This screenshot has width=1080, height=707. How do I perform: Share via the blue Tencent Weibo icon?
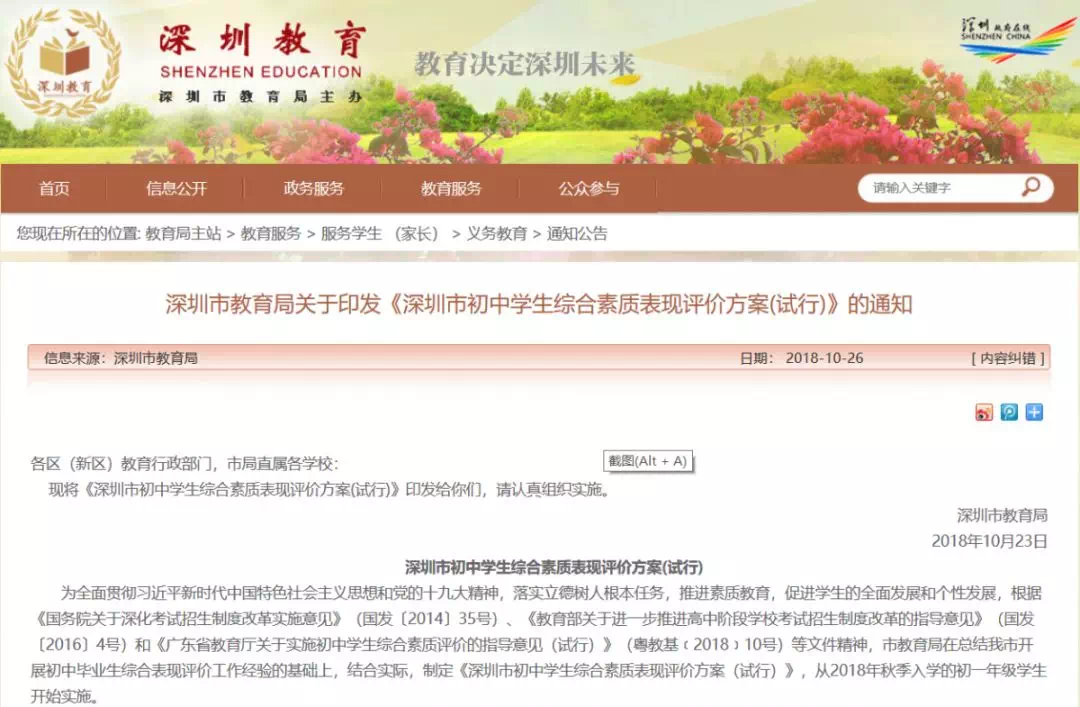coord(1009,412)
